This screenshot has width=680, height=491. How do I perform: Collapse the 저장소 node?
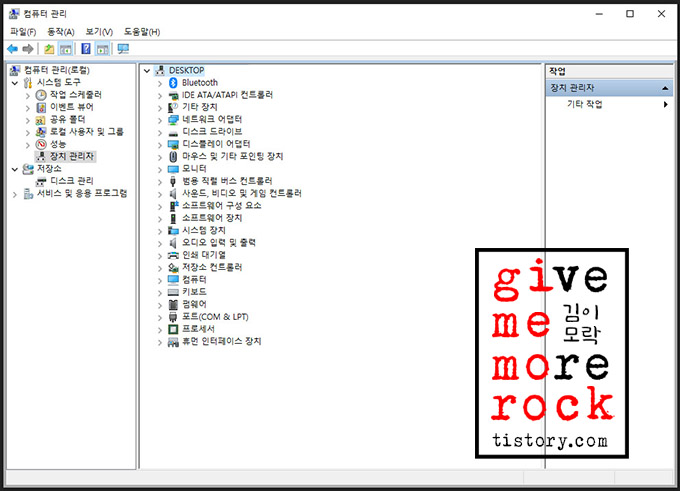click(x=15, y=169)
